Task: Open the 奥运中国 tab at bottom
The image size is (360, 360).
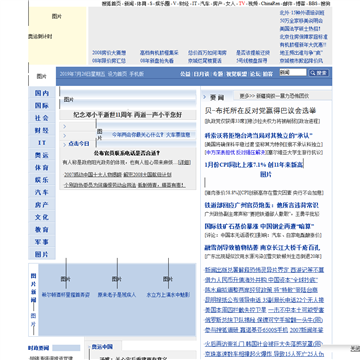Action: 102,347
